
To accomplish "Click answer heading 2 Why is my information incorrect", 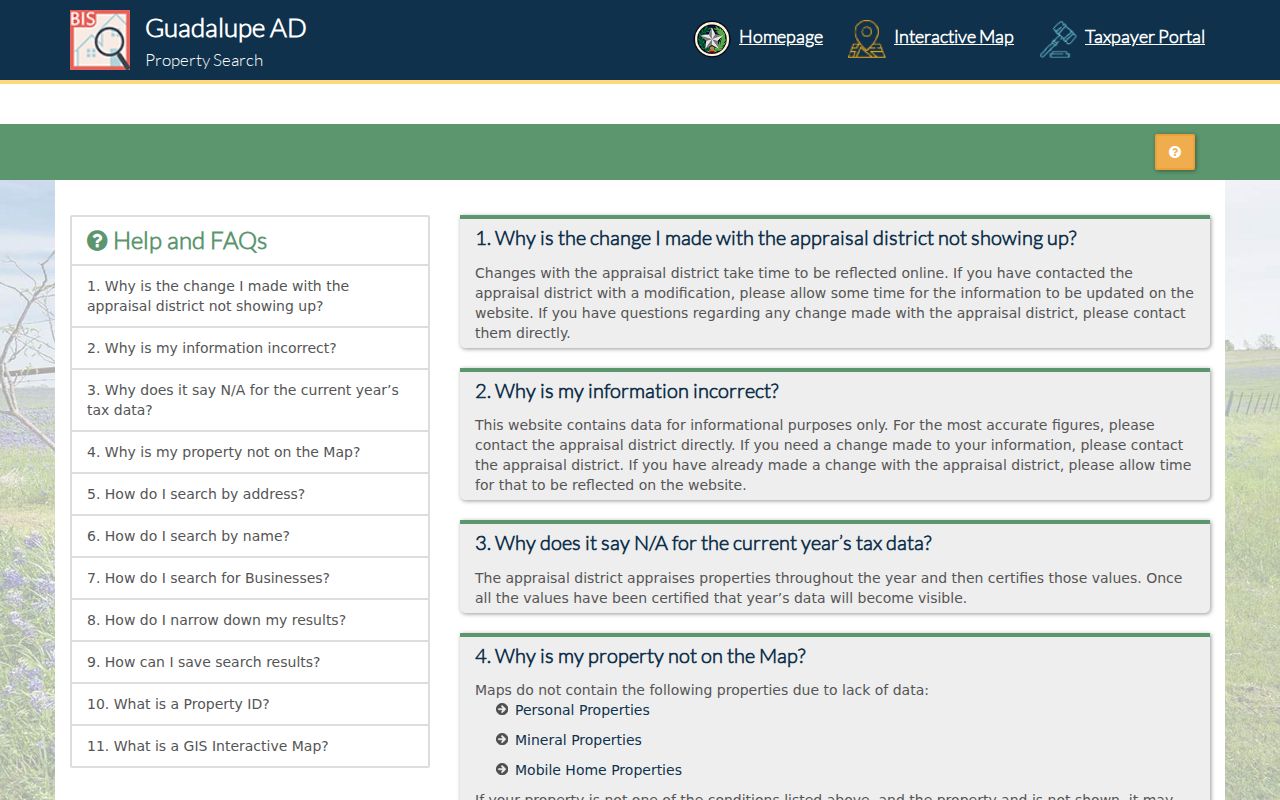I will tap(627, 391).
